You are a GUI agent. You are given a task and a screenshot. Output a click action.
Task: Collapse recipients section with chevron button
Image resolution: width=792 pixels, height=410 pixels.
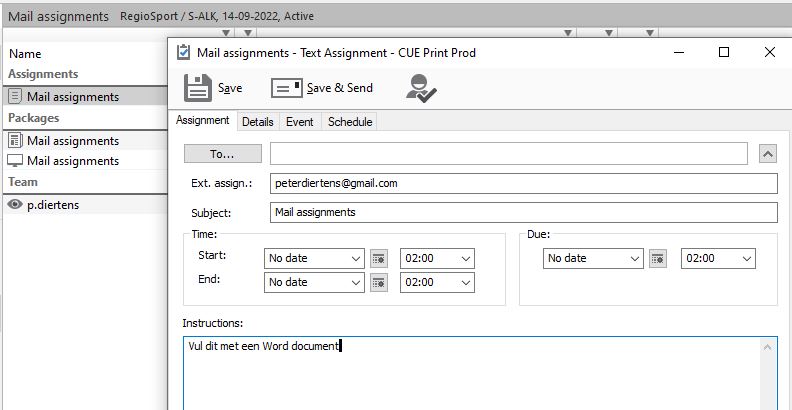tap(767, 153)
